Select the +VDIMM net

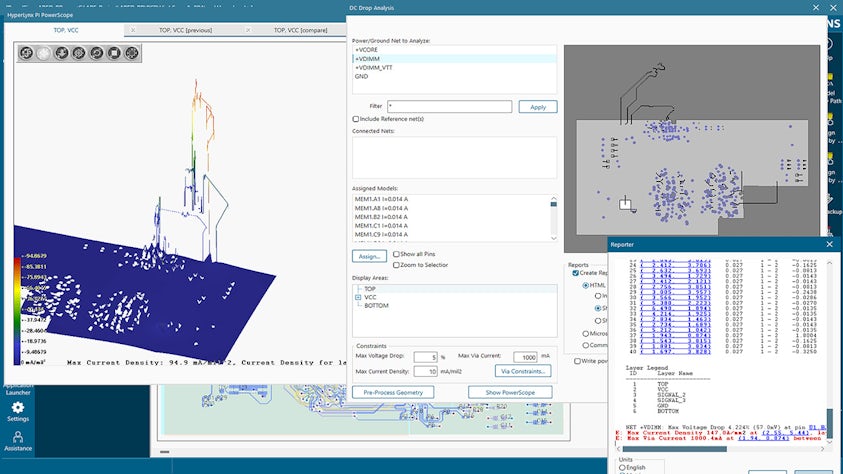454,59
